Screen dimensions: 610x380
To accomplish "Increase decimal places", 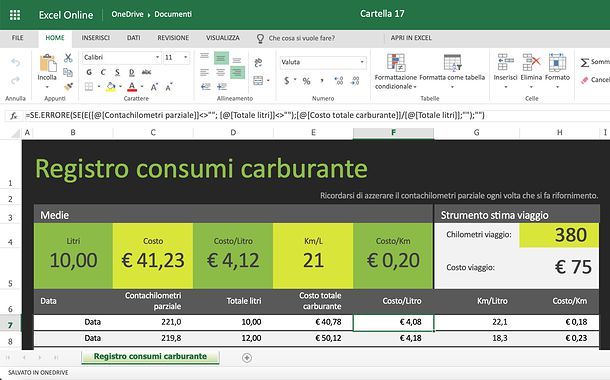I will (339, 81).
